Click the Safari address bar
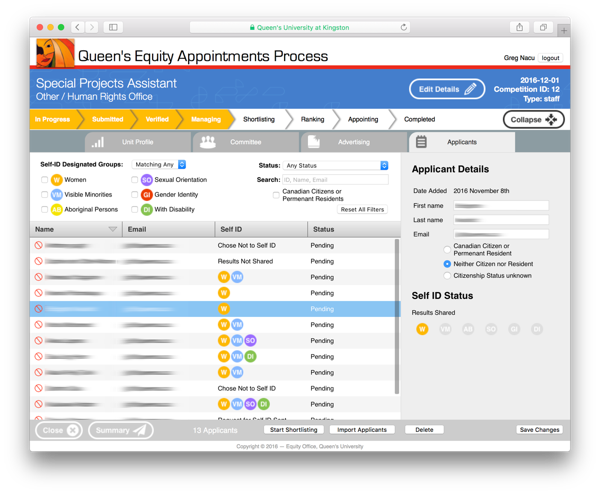The height and width of the screenshot is (494, 600). pyautogui.click(x=300, y=27)
